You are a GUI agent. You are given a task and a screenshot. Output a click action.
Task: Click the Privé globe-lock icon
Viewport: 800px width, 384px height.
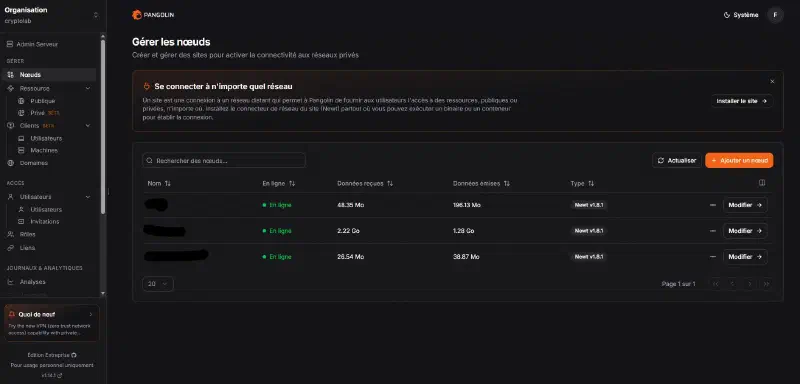pyautogui.click(x=21, y=113)
